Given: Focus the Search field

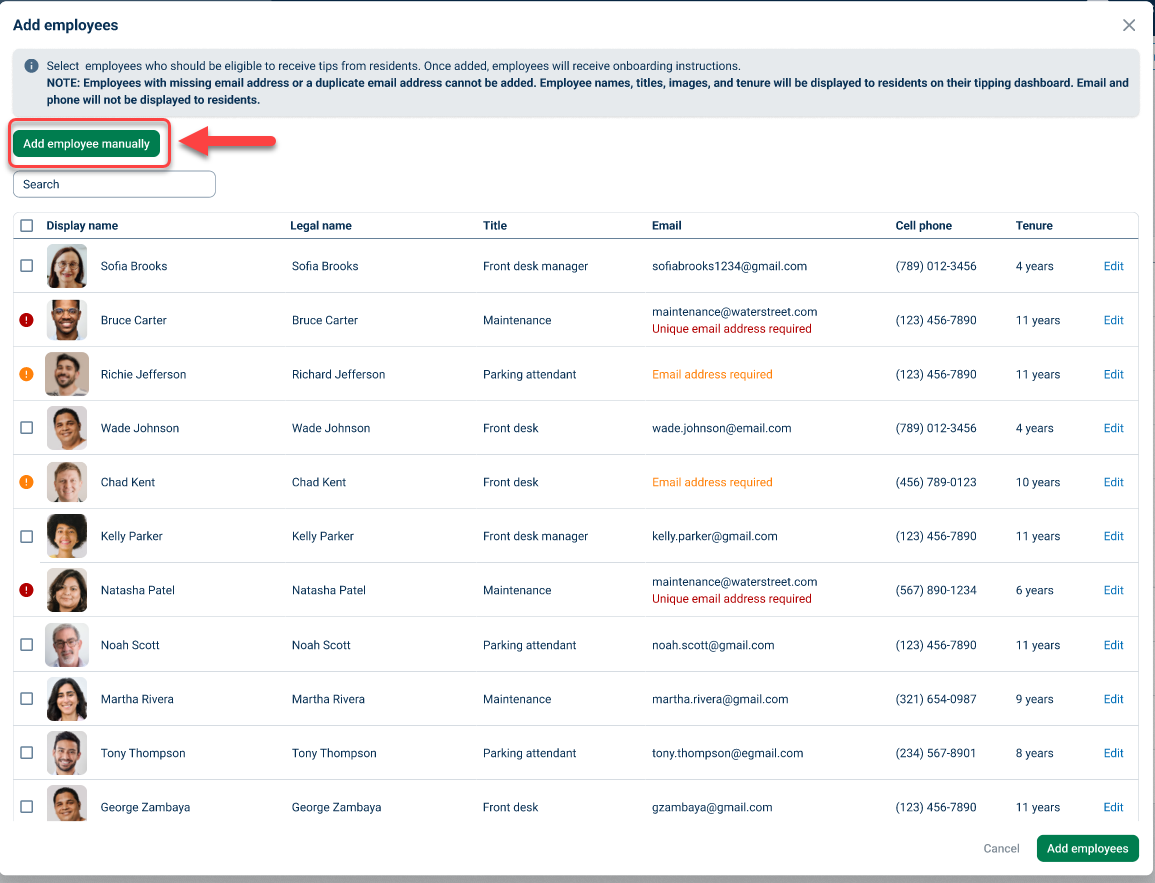Looking at the screenshot, I should 114,184.
